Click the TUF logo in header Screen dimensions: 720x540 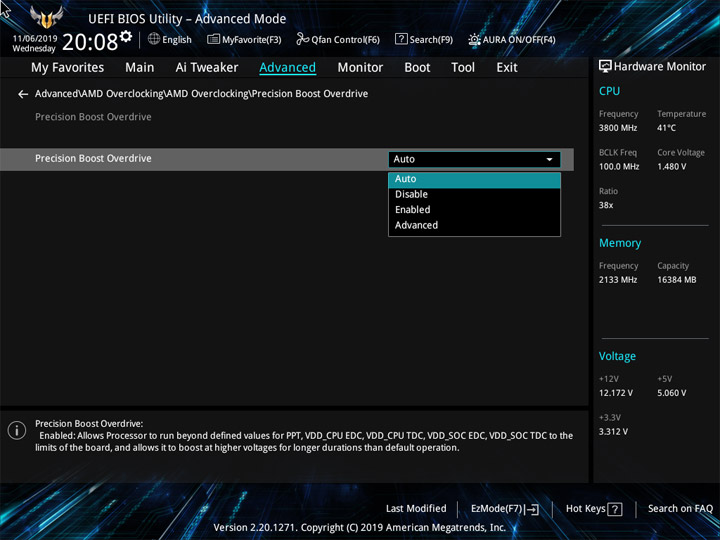46,17
